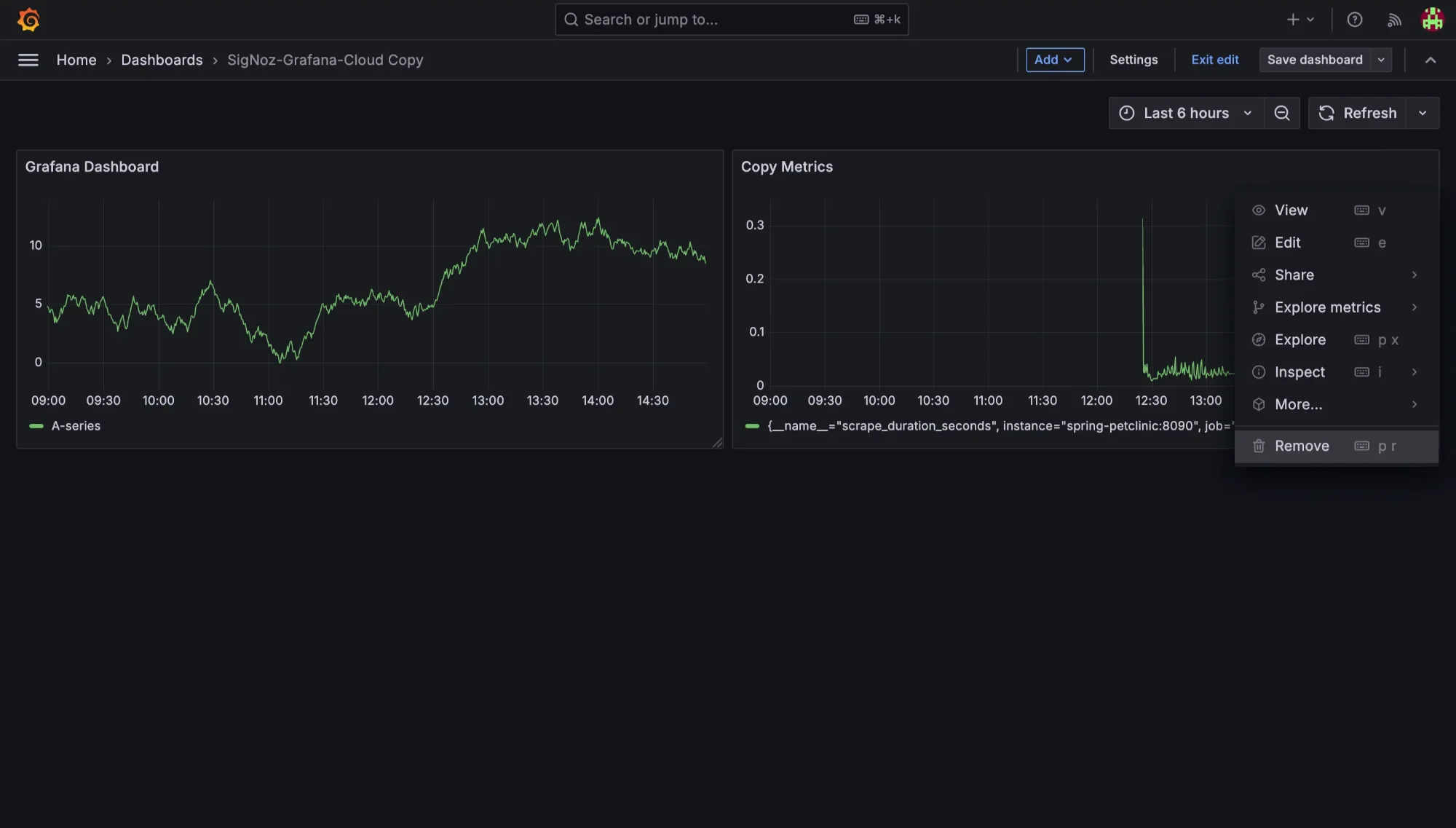Click the branch icon beside Explore metrics
The image size is (1456, 828).
(x=1258, y=307)
